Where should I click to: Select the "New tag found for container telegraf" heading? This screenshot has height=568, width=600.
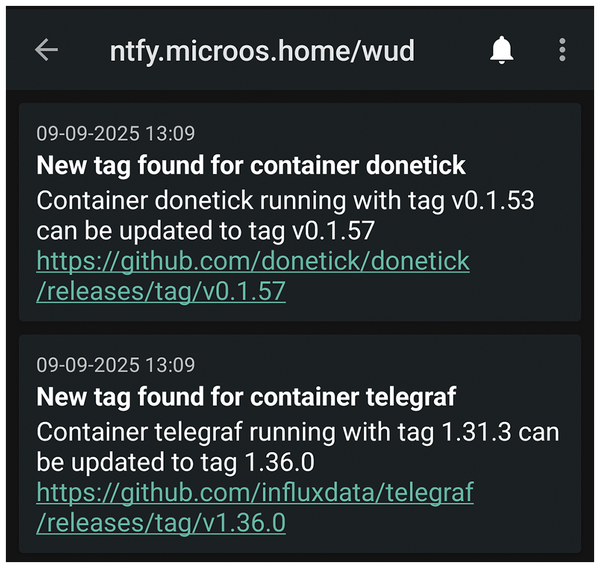[x=246, y=396]
